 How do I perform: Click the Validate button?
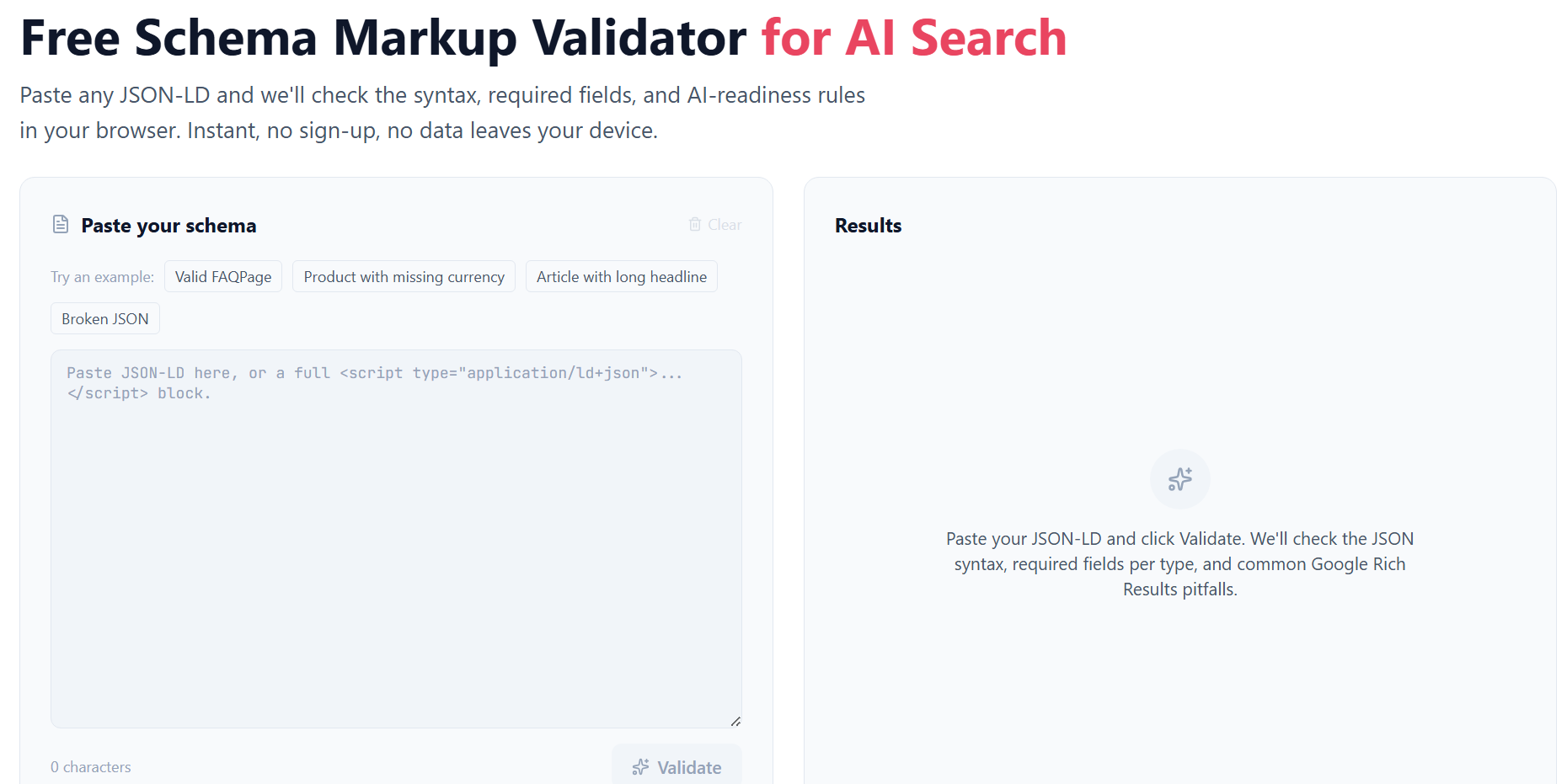[x=677, y=767]
